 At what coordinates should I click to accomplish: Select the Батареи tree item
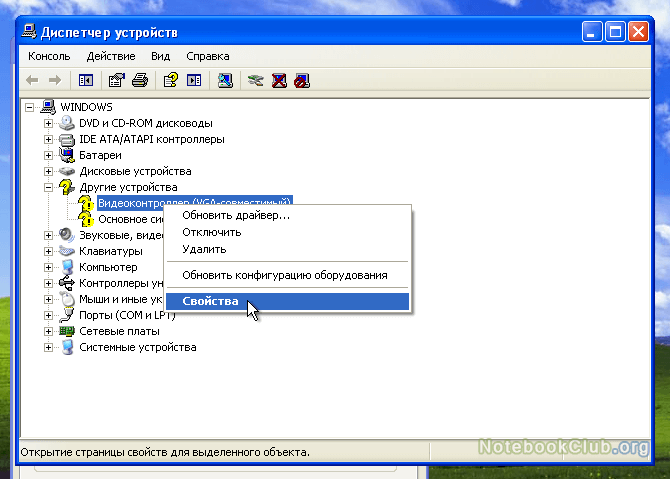100,155
